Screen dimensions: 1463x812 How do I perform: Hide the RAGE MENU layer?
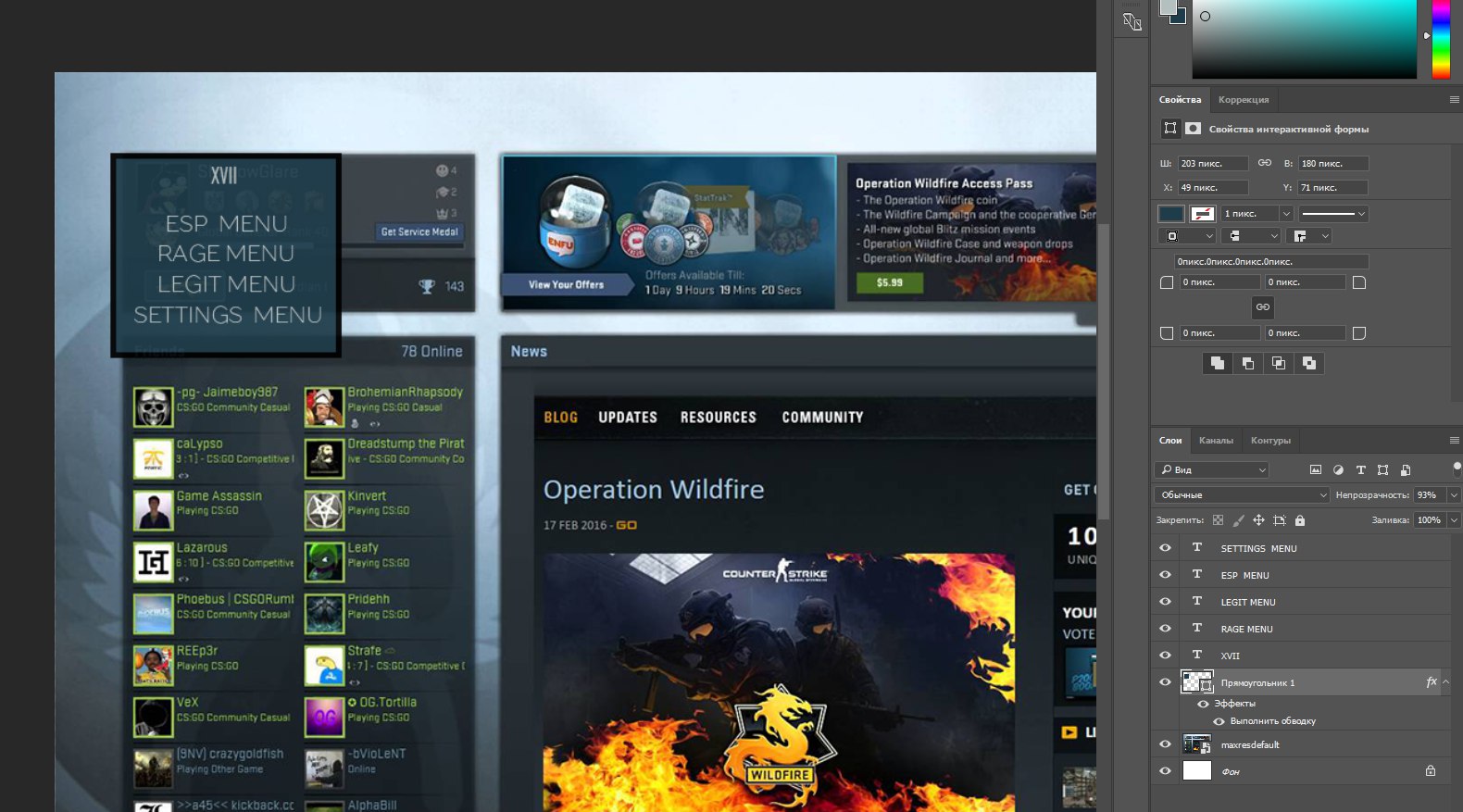point(1165,628)
